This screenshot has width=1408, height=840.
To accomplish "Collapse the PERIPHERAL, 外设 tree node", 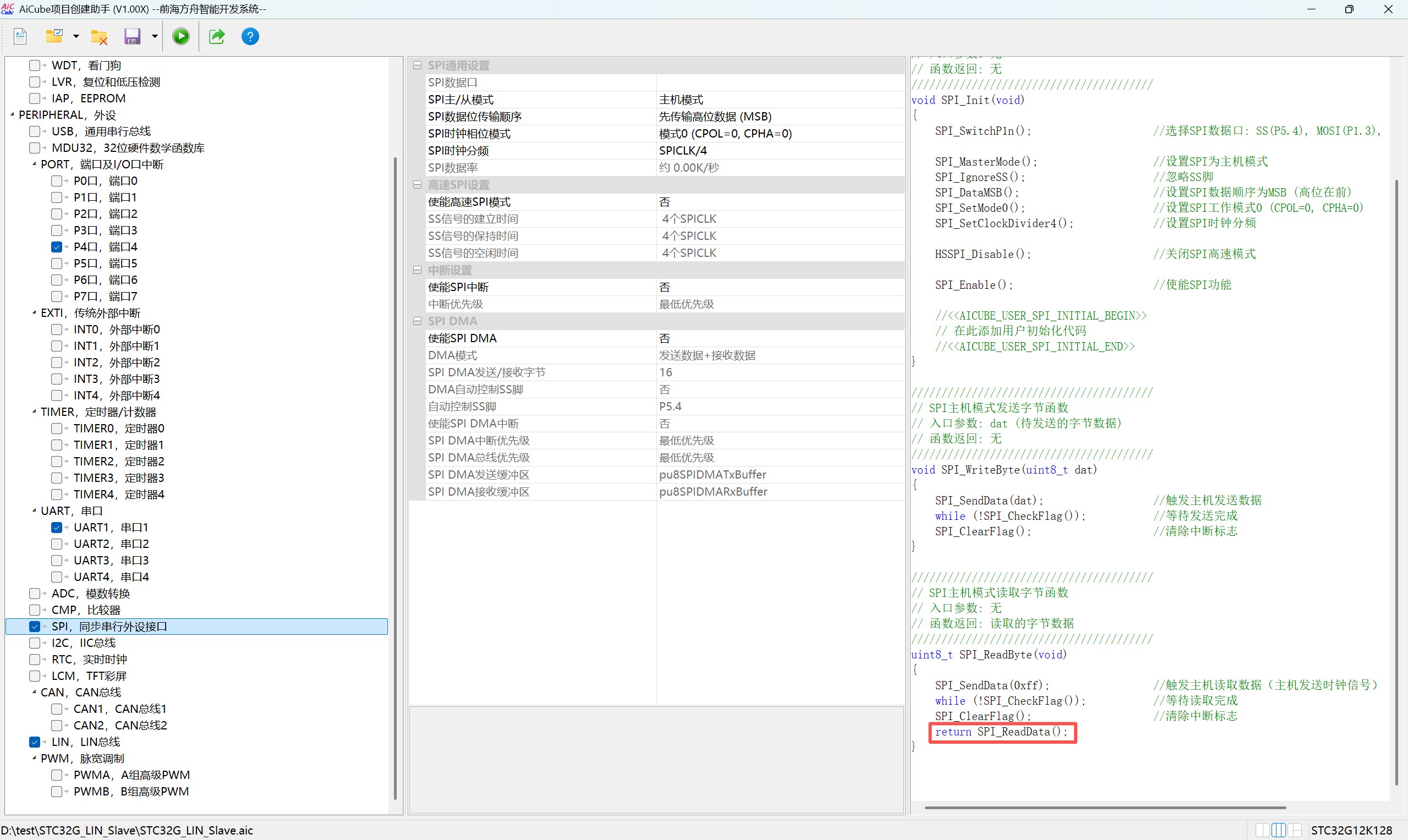I will 12,115.
